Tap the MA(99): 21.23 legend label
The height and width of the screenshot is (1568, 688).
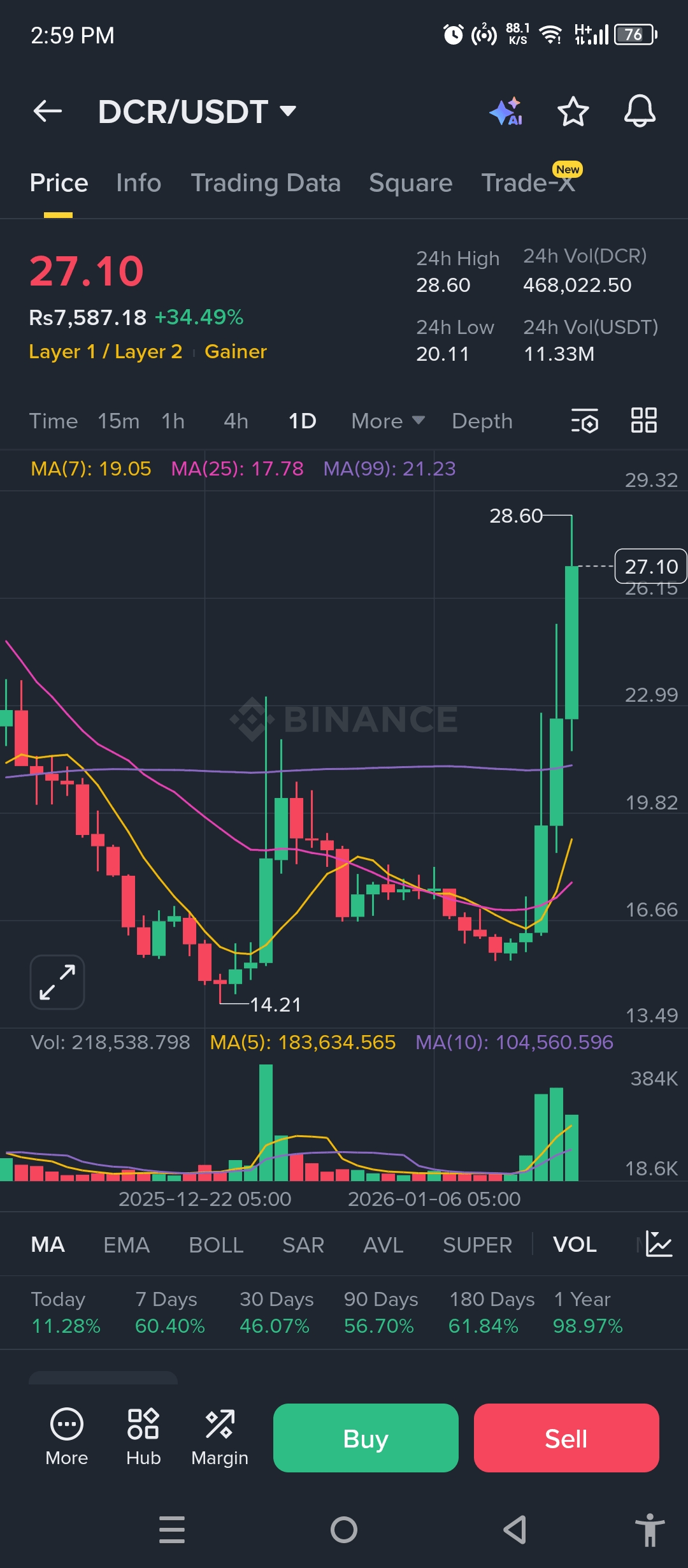point(389,468)
